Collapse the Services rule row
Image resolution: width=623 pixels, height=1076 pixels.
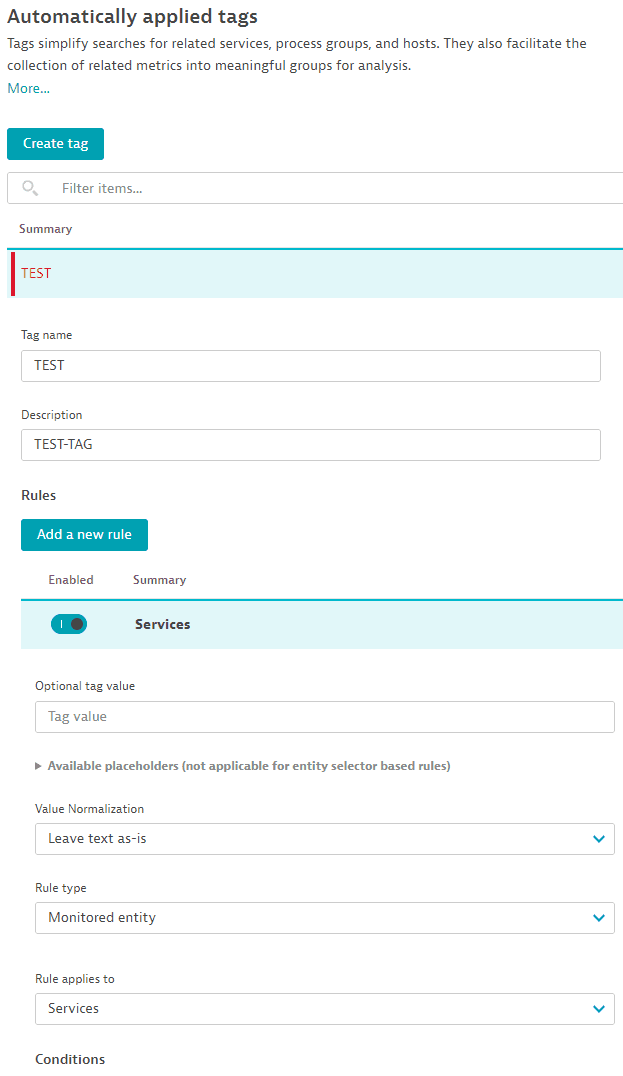click(322, 624)
